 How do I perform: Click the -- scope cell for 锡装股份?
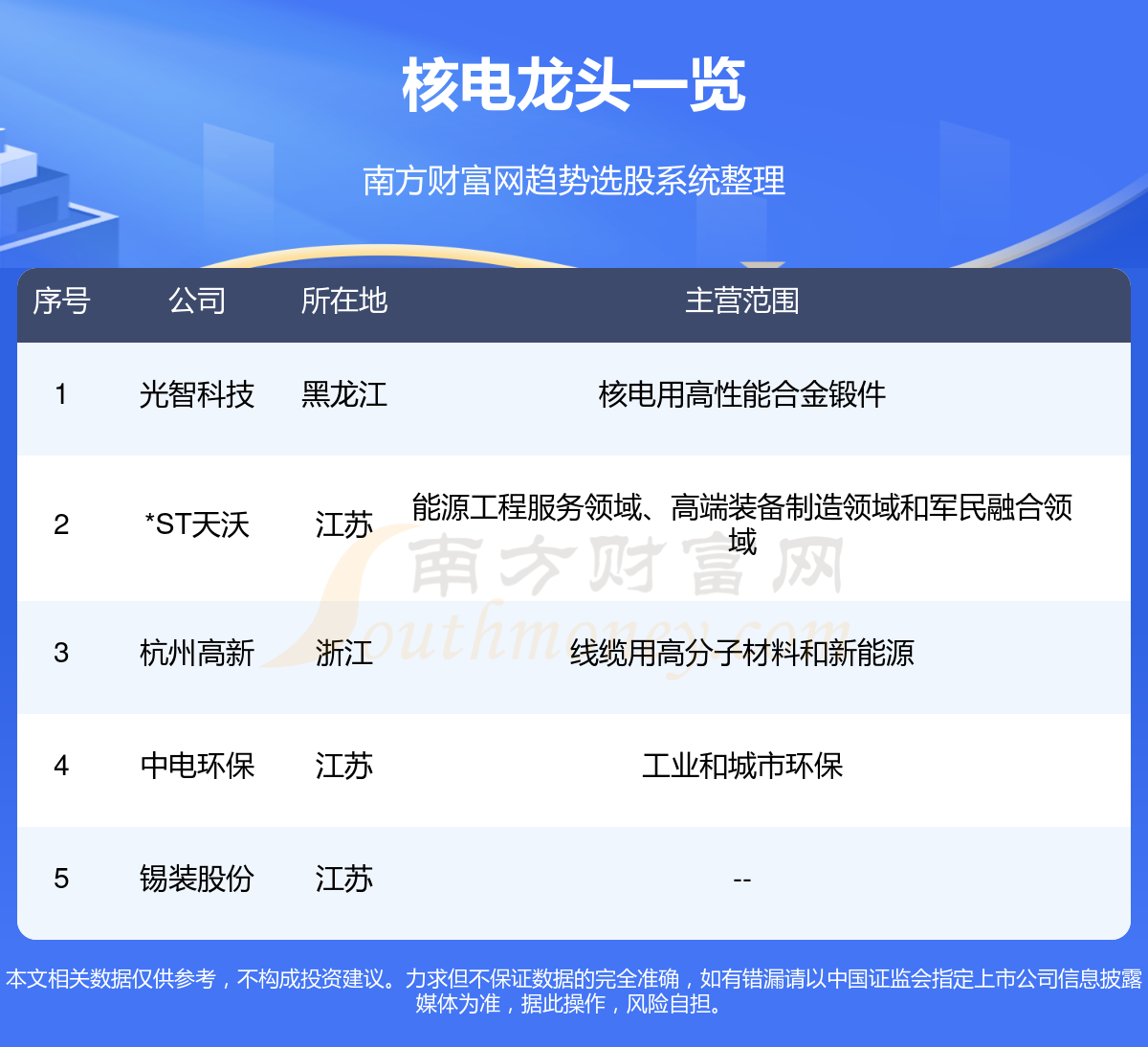(x=742, y=880)
